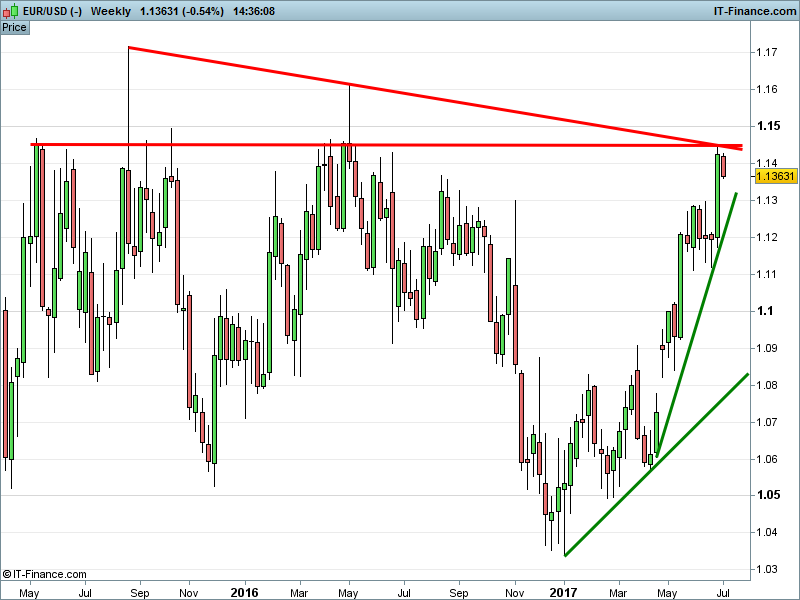Click the EUR/USD (-) instrument name
Screen dimensions: 800x600
53,11
